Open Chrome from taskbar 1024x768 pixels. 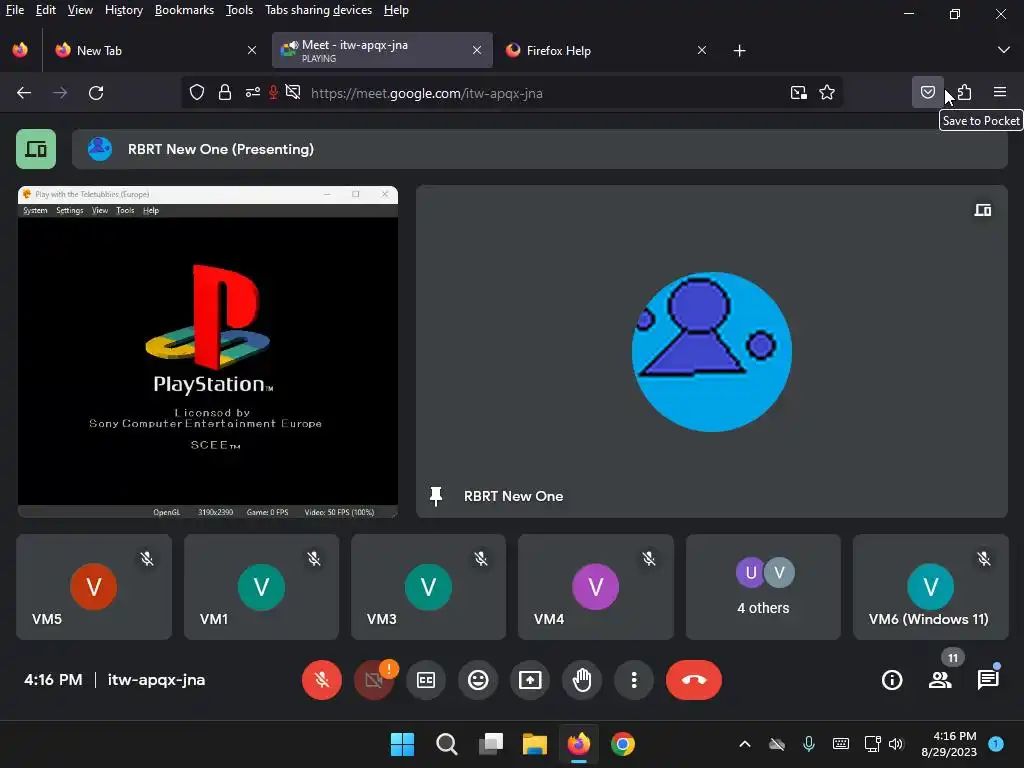(x=623, y=744)
